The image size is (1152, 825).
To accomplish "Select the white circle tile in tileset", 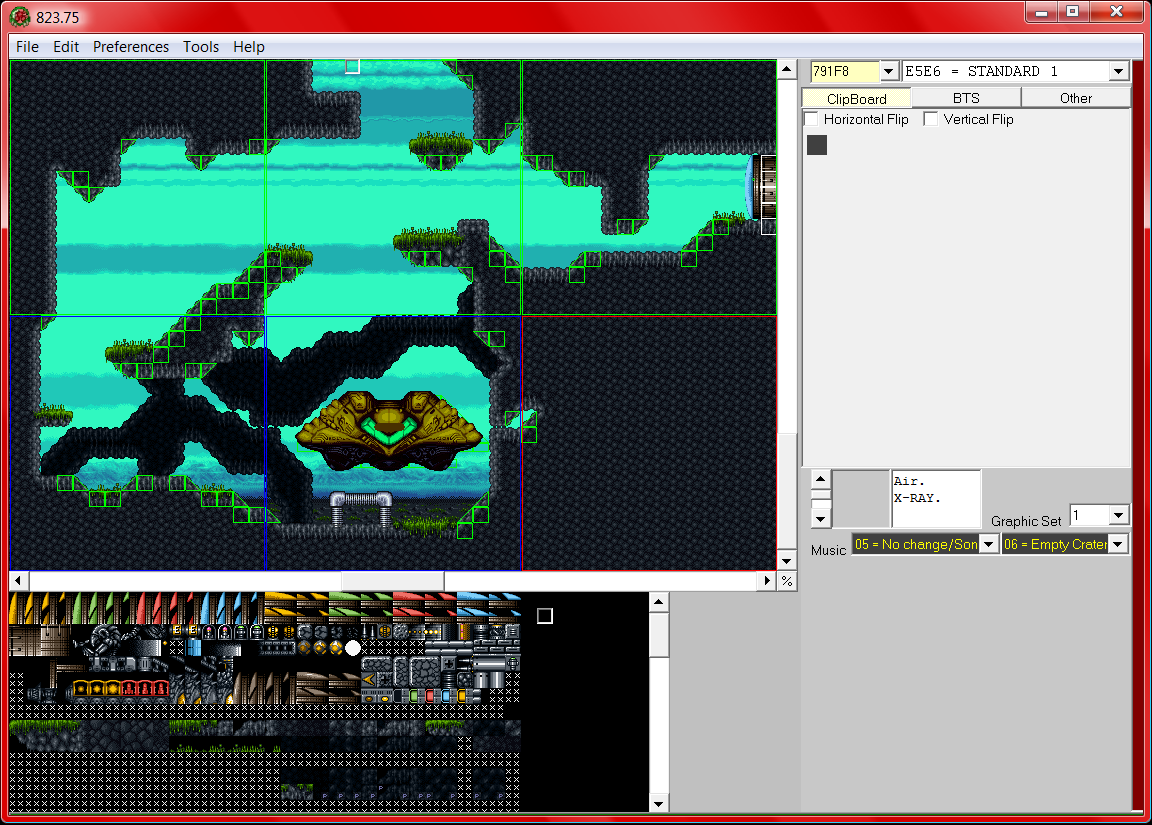I will point(353,648).
